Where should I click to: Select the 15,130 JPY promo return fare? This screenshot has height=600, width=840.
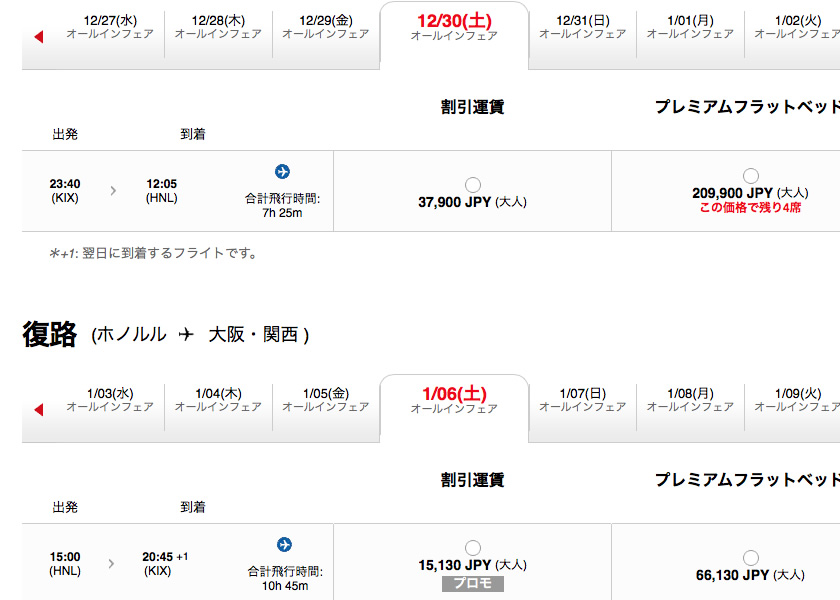click(x=472, y=548)
